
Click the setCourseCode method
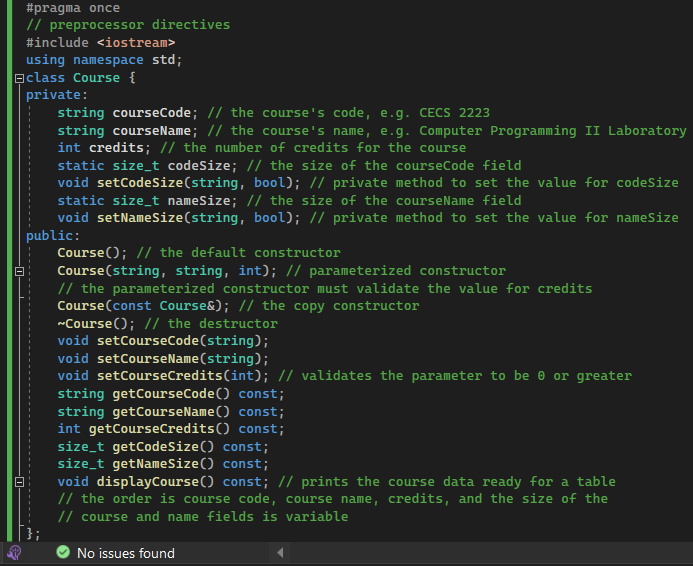[x=148, y=341]
